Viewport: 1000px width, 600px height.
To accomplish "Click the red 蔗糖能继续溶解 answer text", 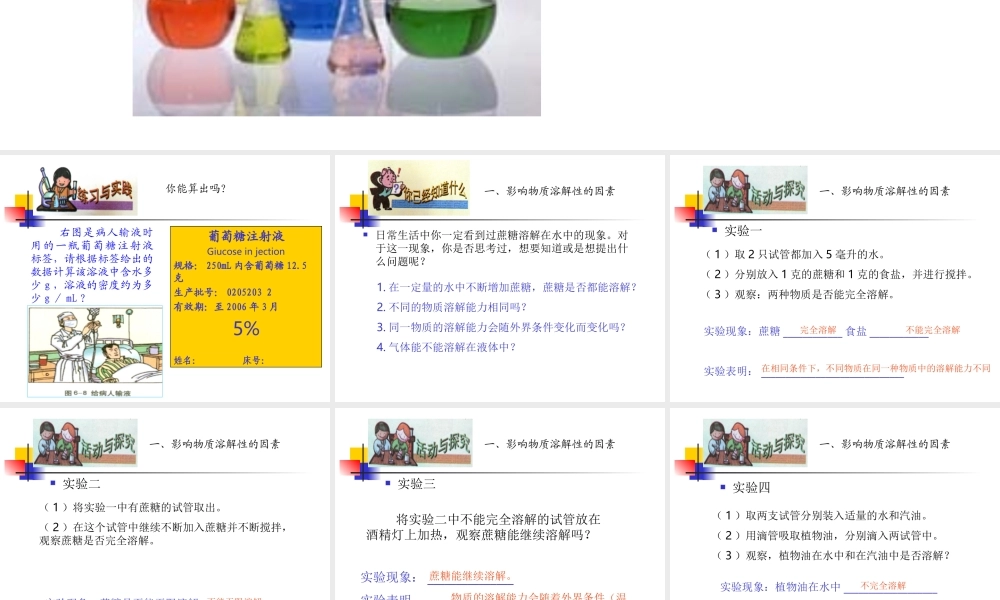I will (x=470, y=576).
